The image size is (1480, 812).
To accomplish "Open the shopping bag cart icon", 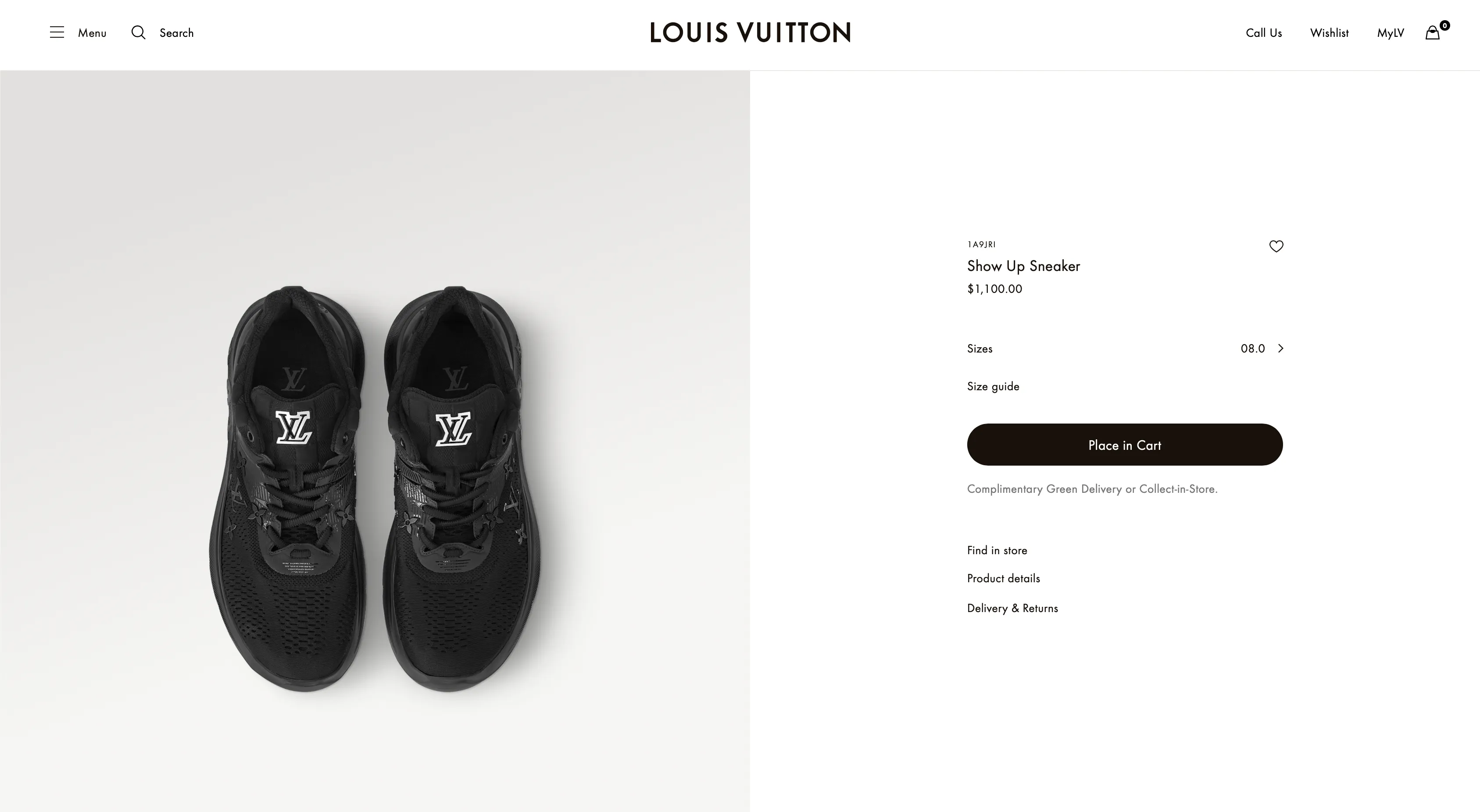I will click(1432, 33).
